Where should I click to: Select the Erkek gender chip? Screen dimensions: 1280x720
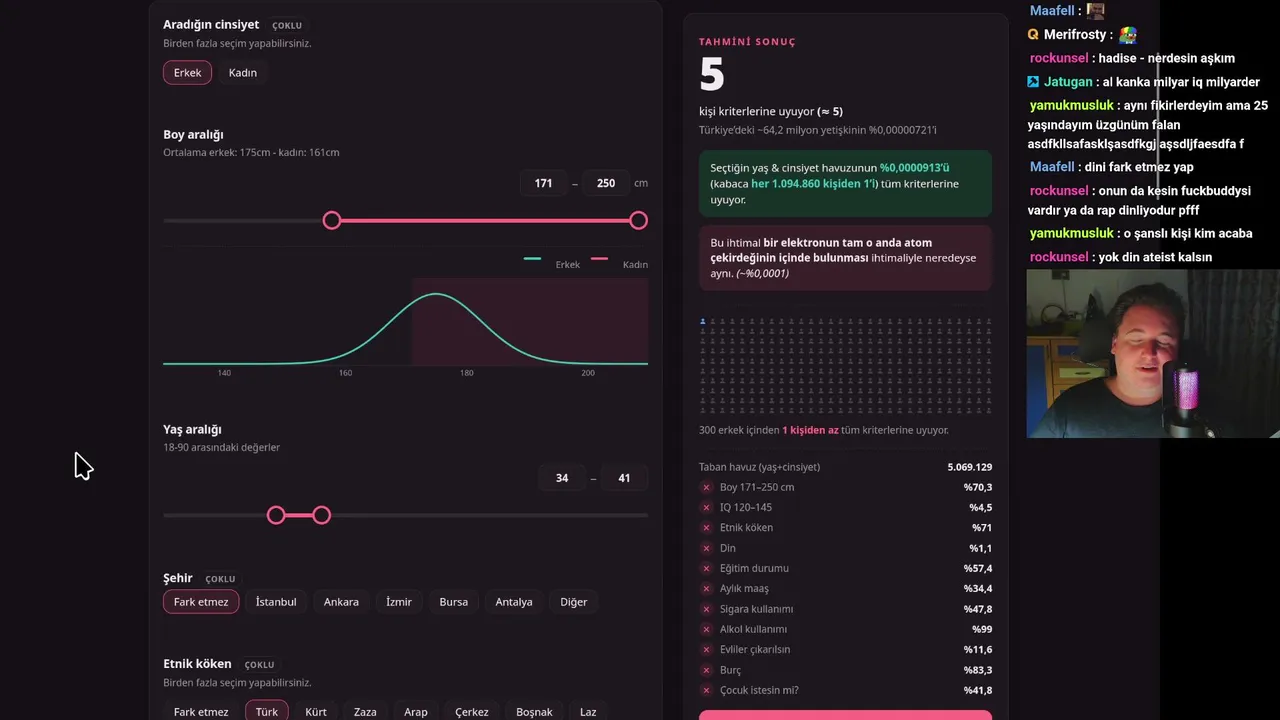pyautogui.click(x=187, y=72)
